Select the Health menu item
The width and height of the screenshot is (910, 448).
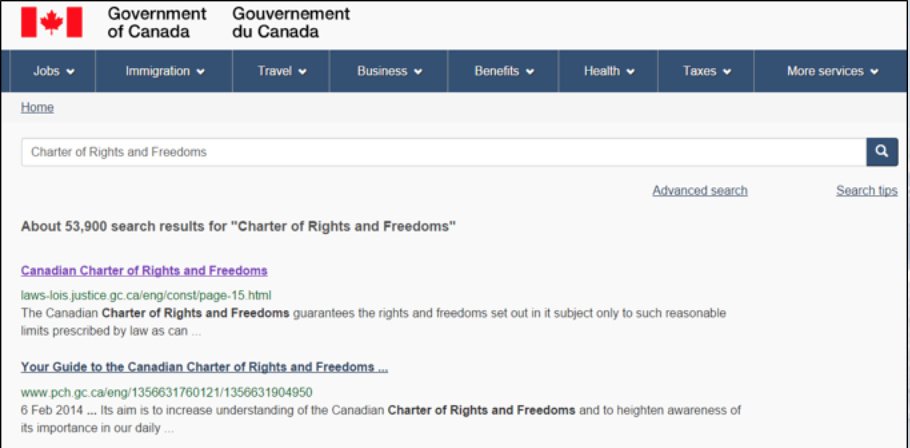click(609, 71)
